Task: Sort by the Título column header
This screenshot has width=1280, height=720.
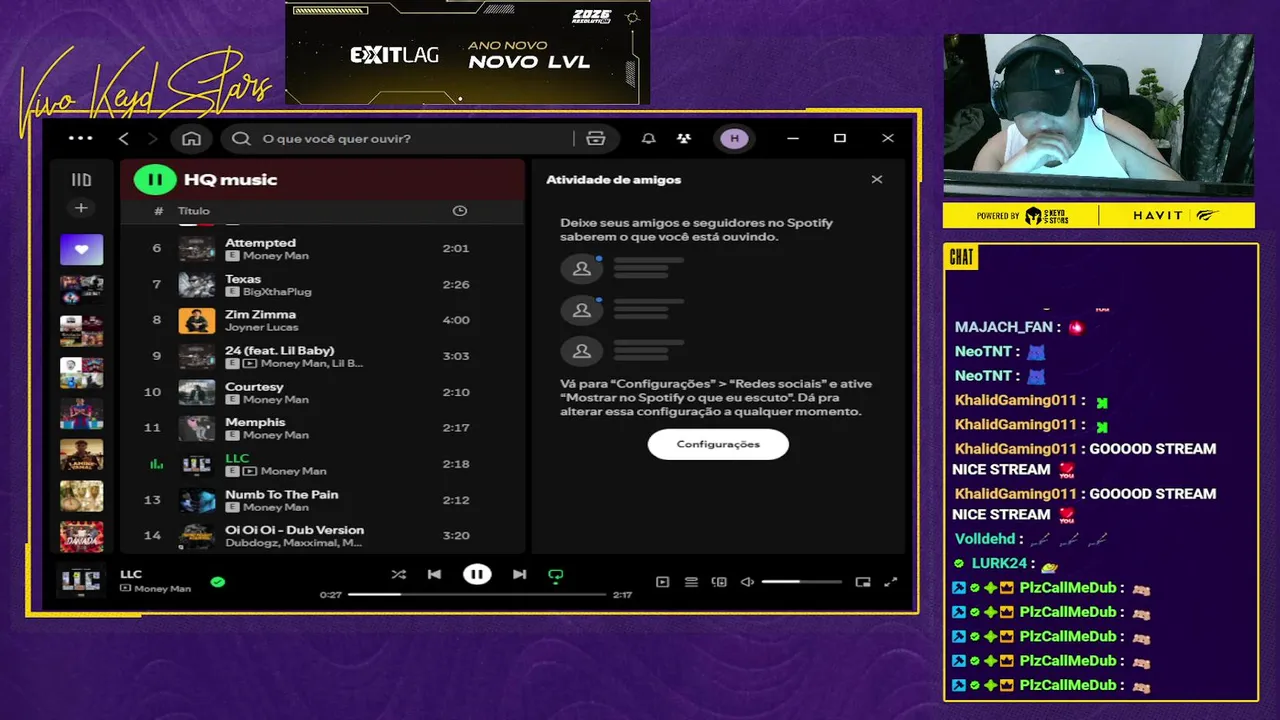Action: tap(194, 211)
